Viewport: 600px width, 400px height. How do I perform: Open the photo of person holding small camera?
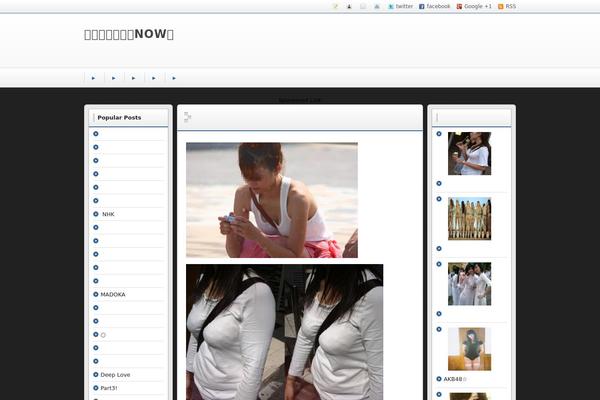272,200
